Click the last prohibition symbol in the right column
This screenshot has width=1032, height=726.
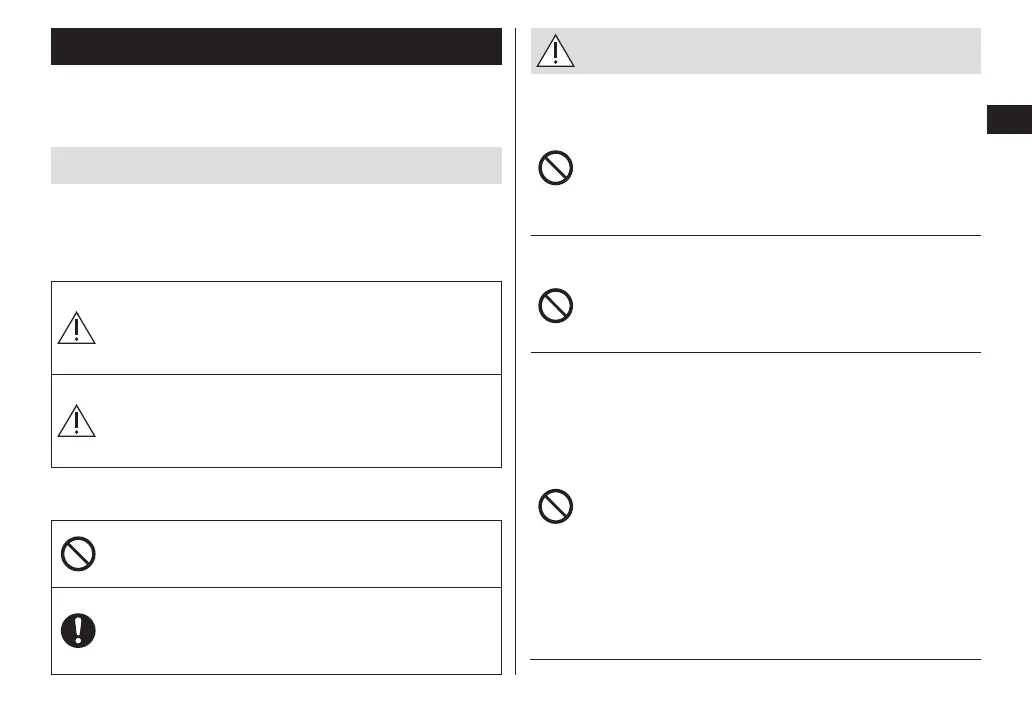(556, 508)
